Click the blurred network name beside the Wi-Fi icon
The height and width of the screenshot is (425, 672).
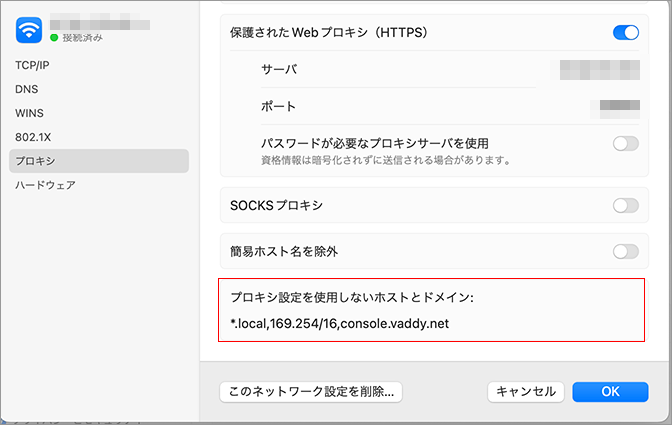(100, 22)
